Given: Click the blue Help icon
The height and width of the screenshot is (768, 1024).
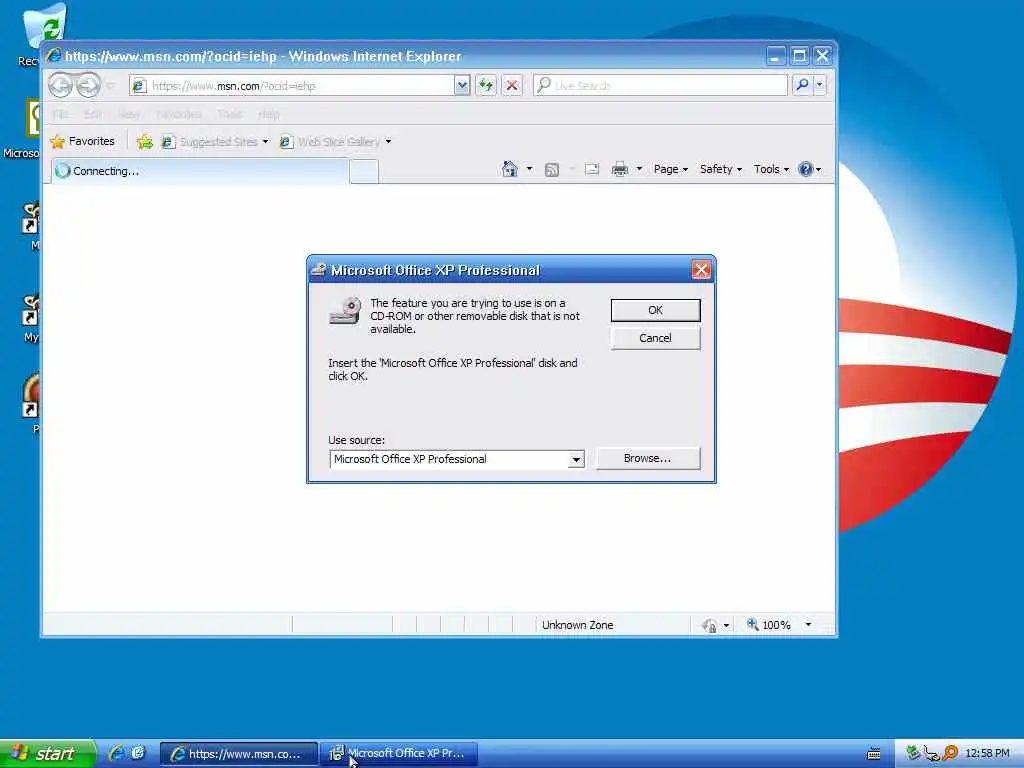Looking at the screenshot, I should click(806, 169).
